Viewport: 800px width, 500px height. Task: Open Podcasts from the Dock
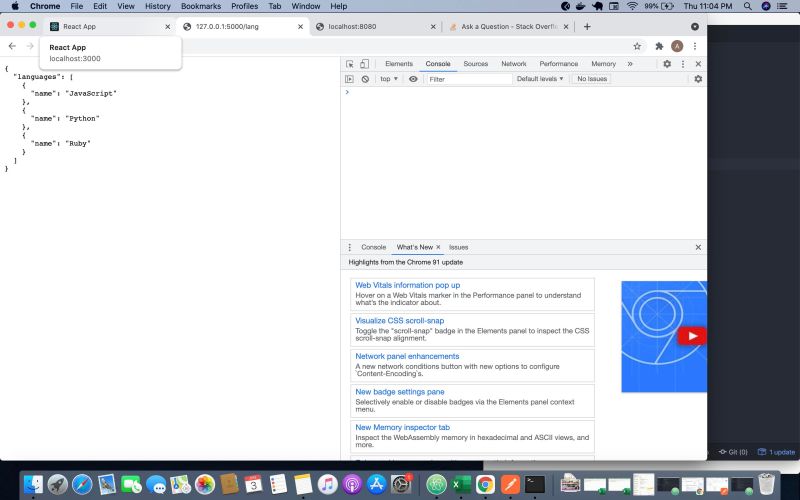352,484
